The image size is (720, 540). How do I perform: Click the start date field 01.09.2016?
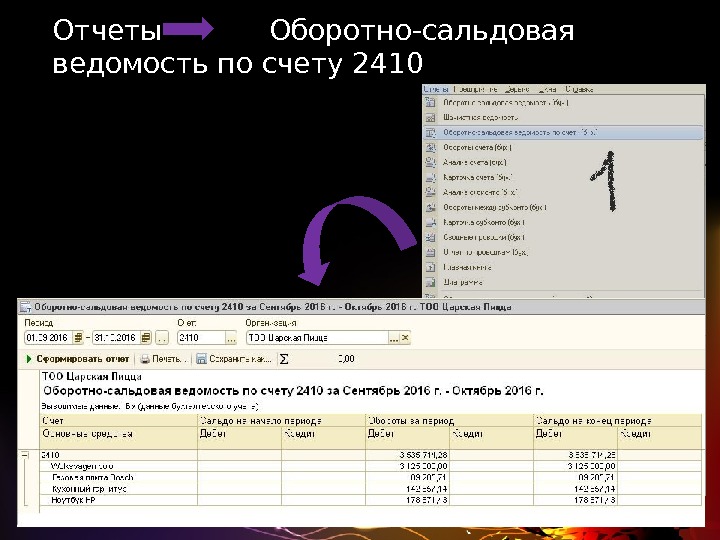tap(48, 338)
